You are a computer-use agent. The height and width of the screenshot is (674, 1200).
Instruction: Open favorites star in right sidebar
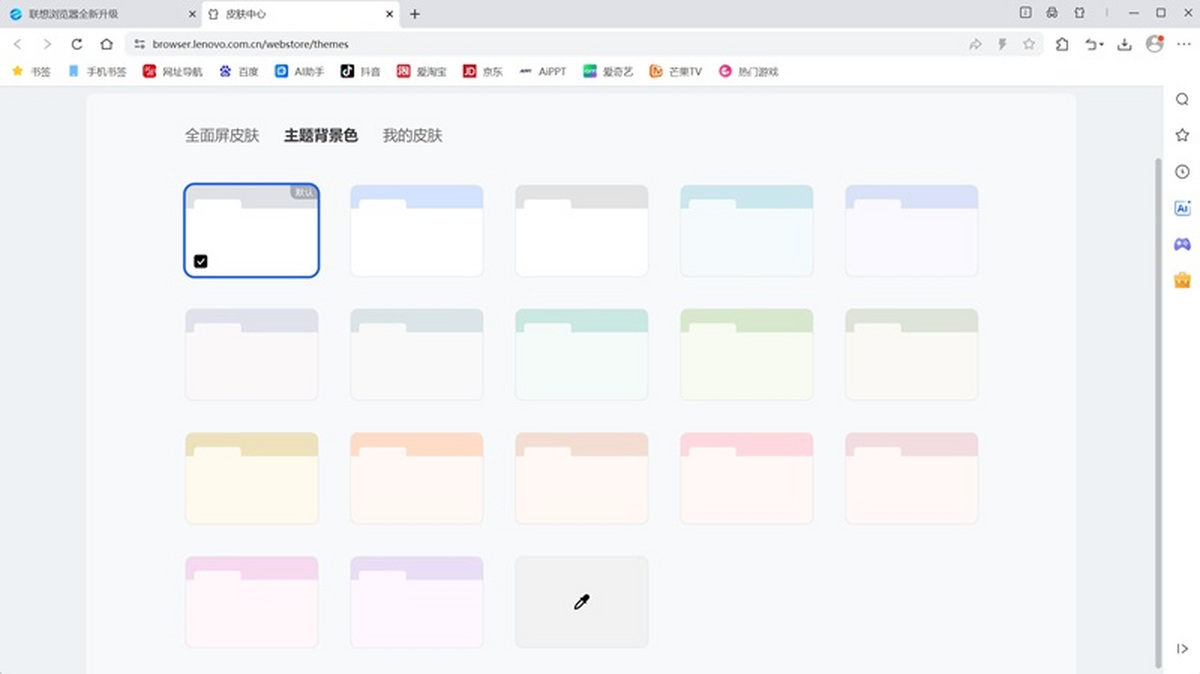1182,135
